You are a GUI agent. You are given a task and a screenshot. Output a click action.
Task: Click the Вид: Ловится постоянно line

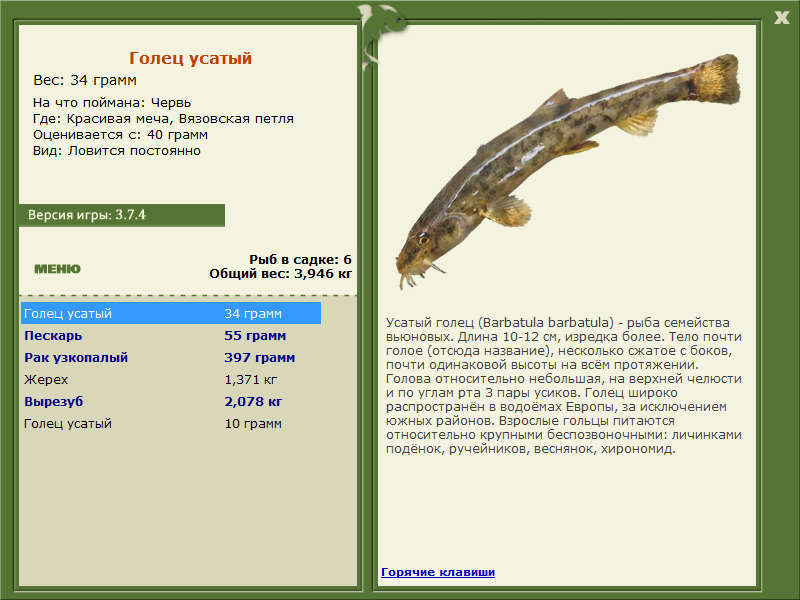coord(117,151)
